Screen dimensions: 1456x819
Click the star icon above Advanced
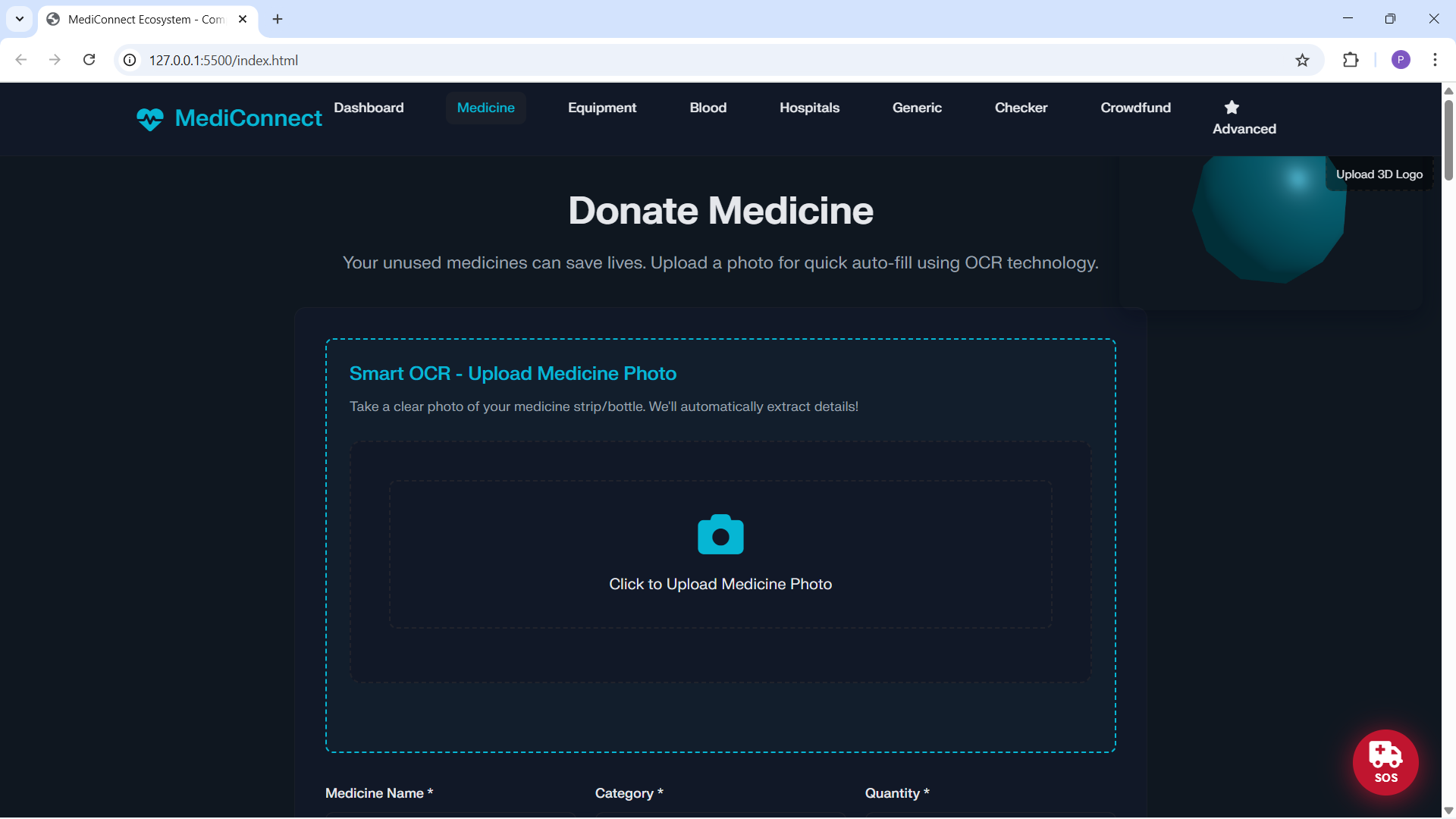coord(1232,108)
